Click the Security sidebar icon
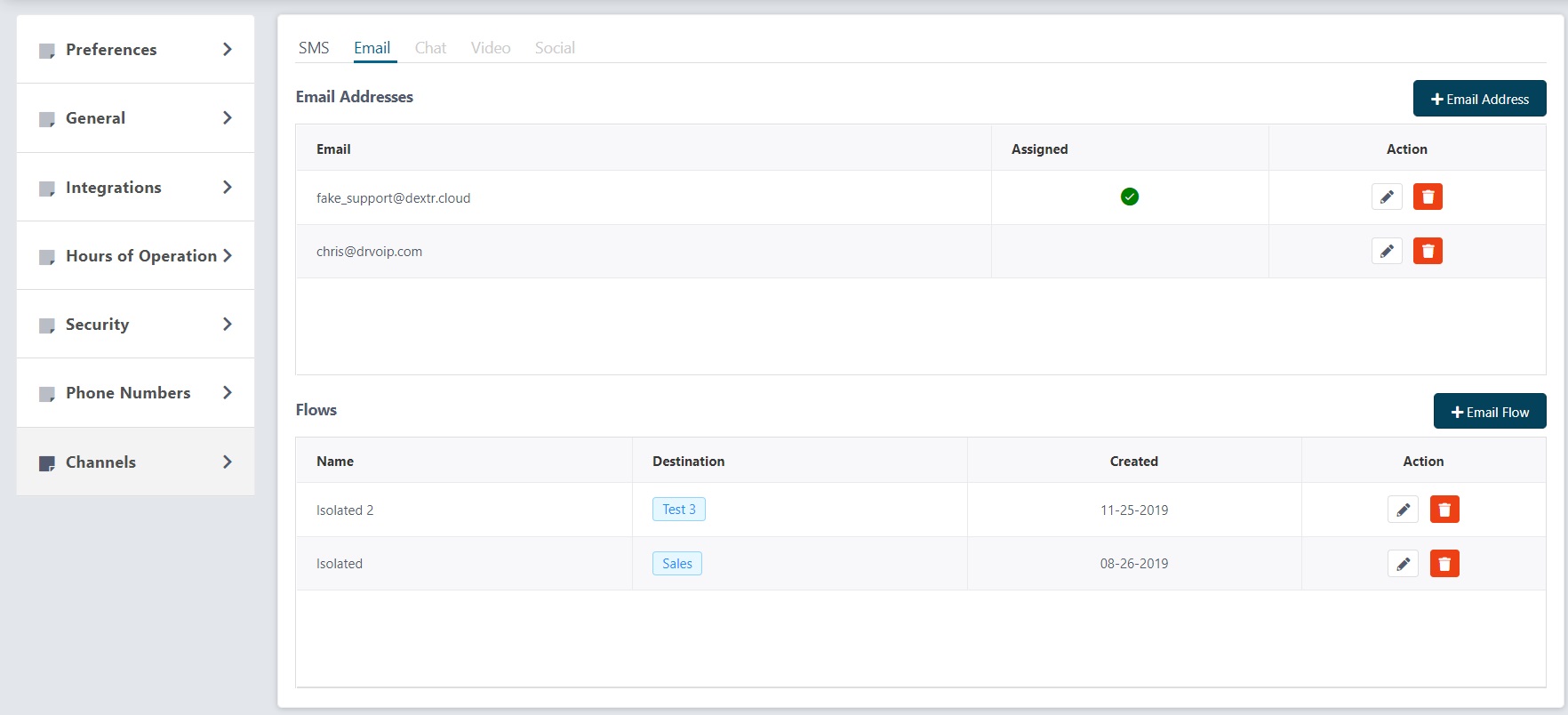Viewport: 1568px width, 715px height. [47, 325]
